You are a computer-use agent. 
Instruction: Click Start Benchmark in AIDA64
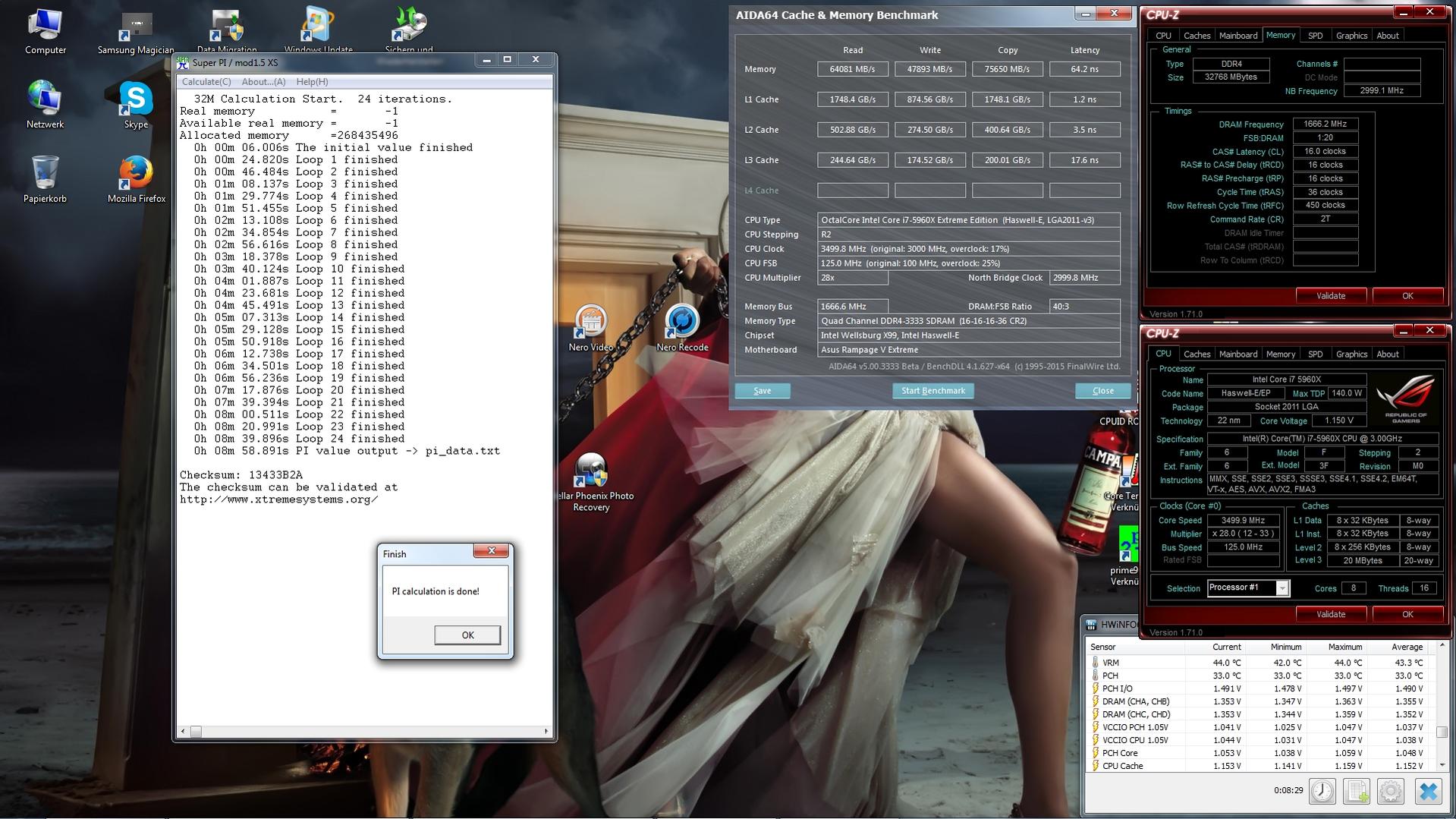pyautogui.click(x=932, y=391)
